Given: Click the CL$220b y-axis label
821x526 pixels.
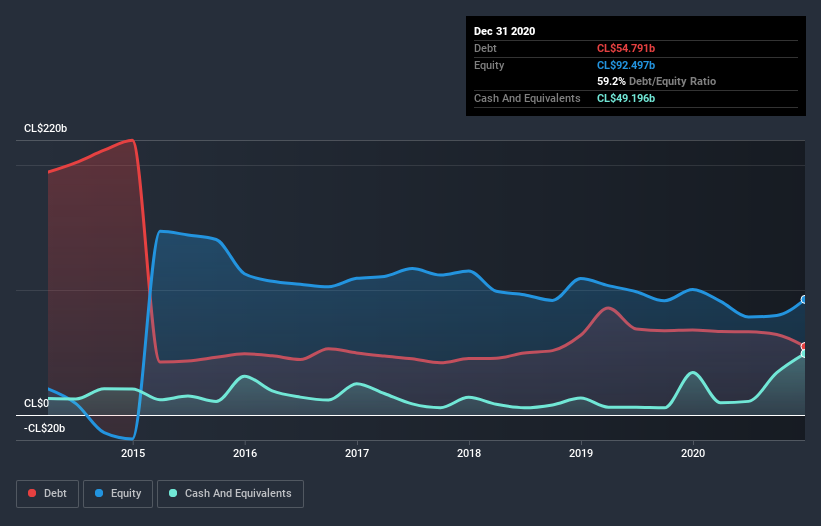Looking at the screenshot, I should pyautogui.click(x=46, y=129).
